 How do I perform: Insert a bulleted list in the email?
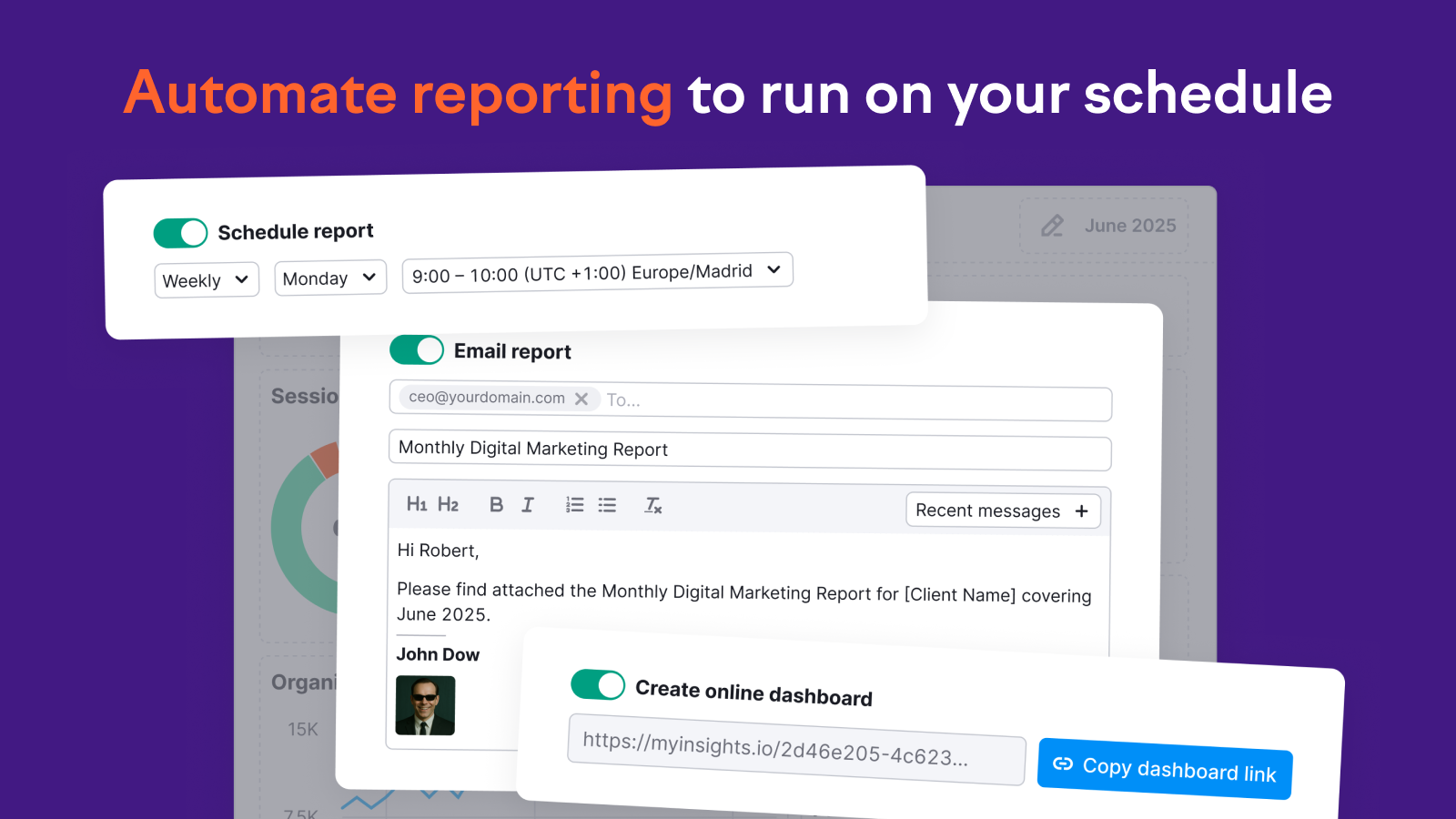(607, 504)
